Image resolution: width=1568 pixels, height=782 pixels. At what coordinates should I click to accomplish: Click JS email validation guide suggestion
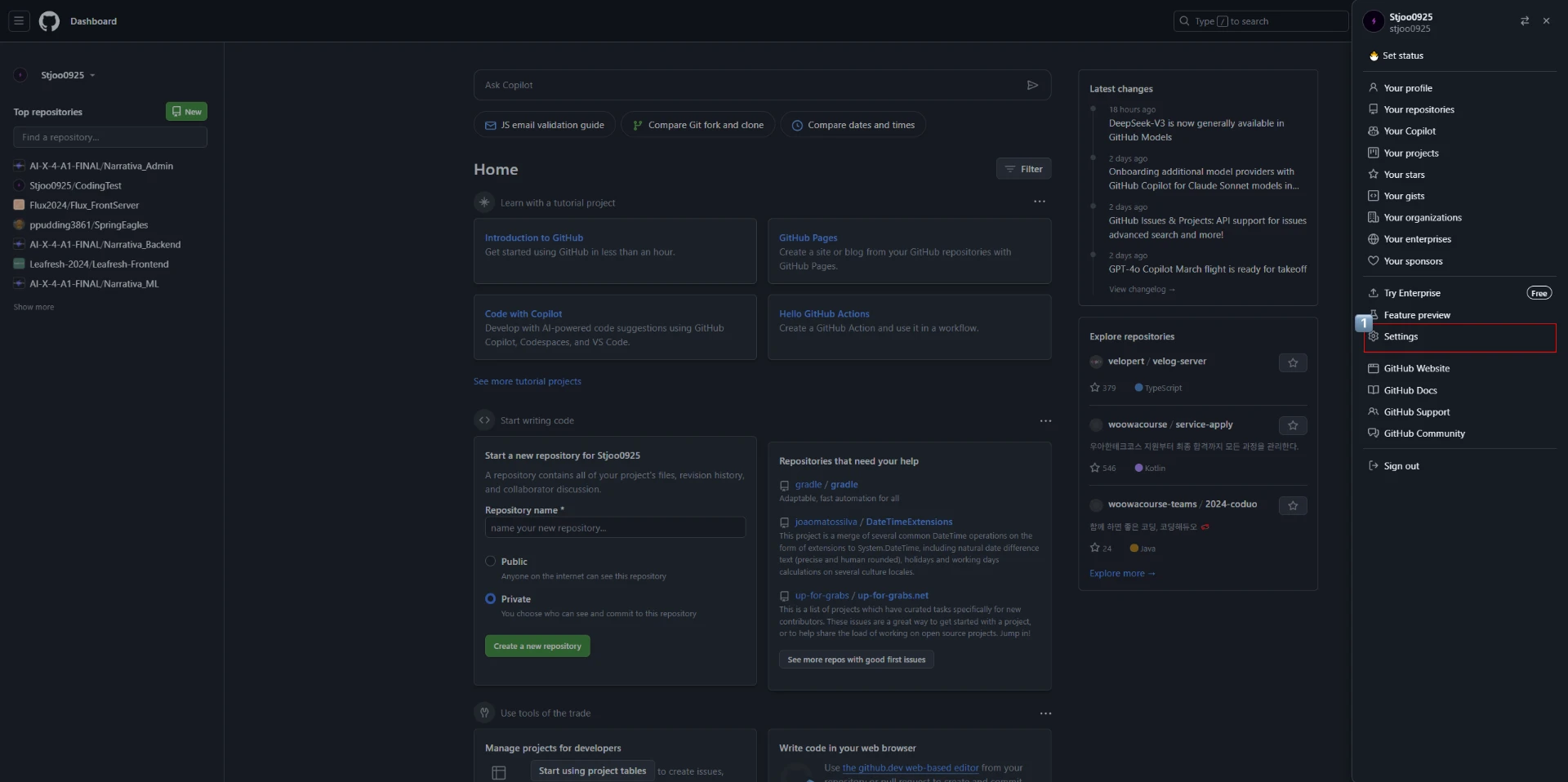pyautogui.click(x=545, y=125)
